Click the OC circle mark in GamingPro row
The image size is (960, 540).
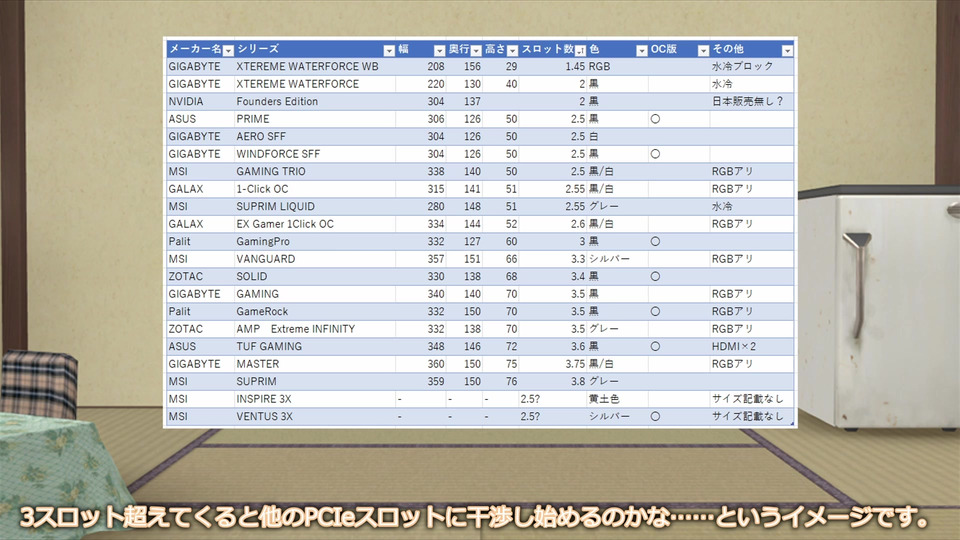coord(655,241)
